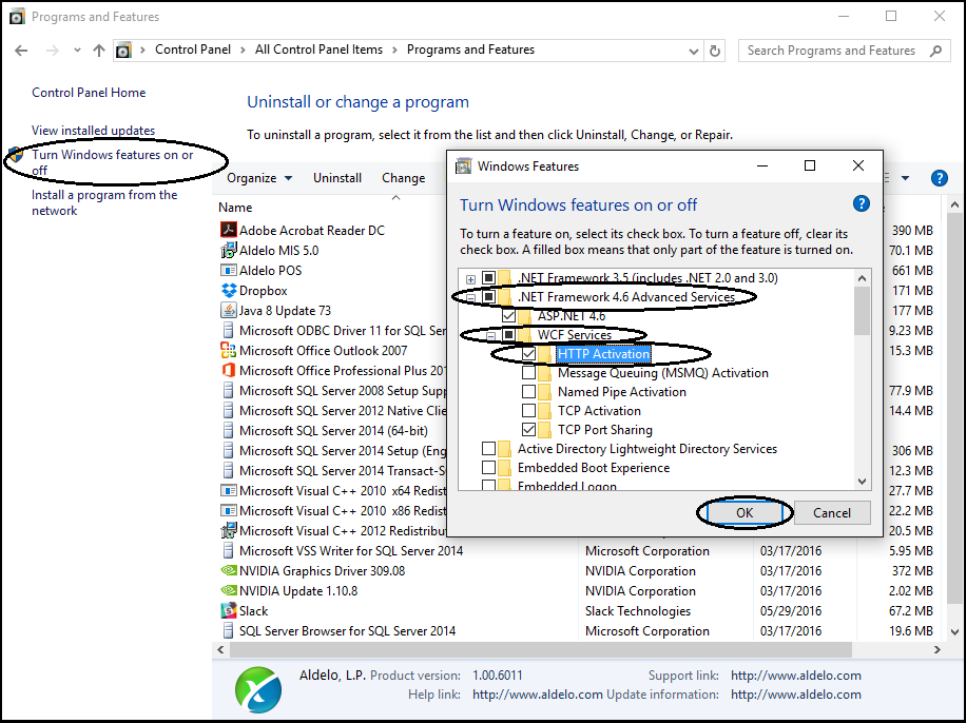Click the chevron after All Control Panel Items
Screen dimensions: 966x723
(395, 50)
